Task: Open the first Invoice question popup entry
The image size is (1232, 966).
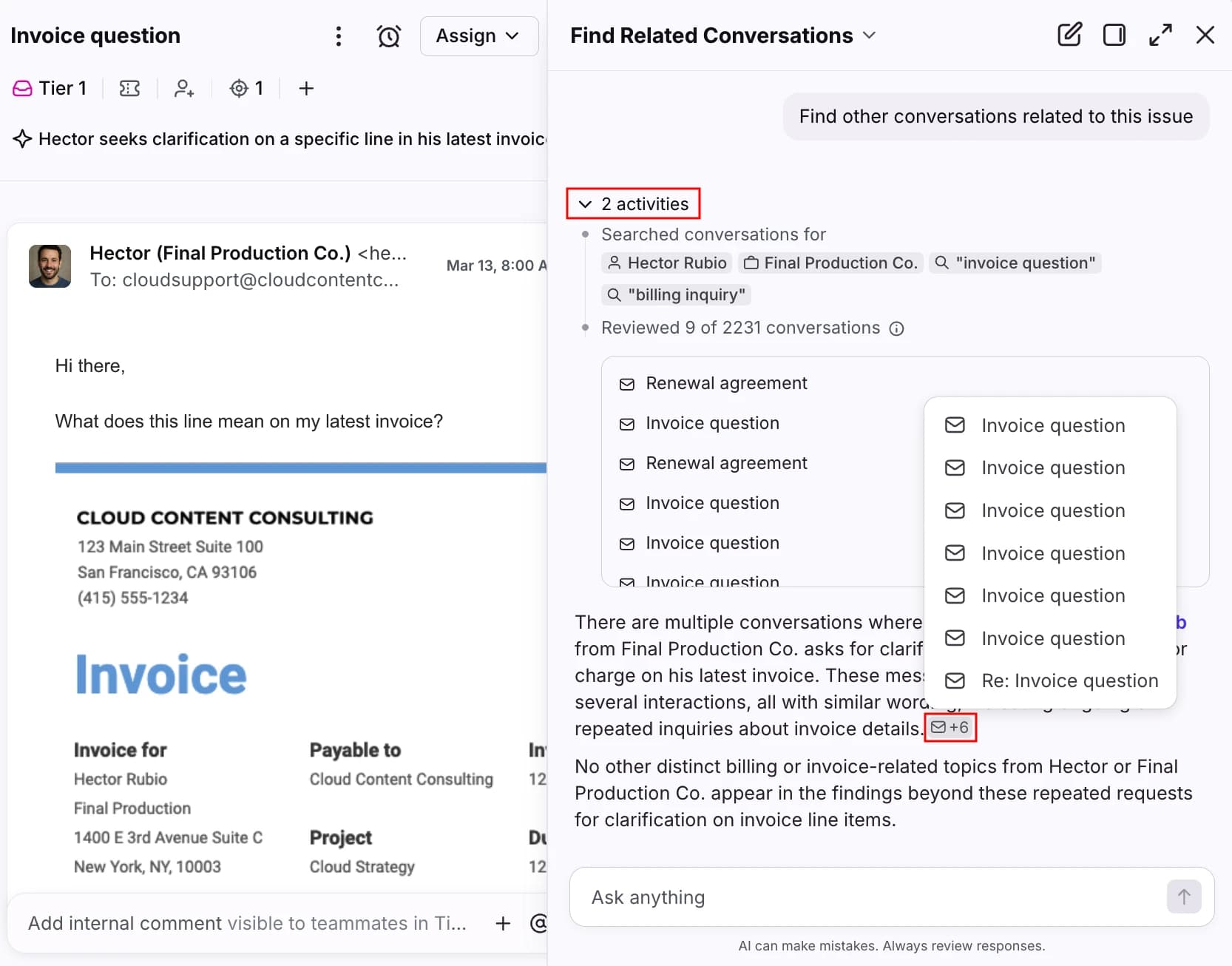Action: pos(1051,425)
